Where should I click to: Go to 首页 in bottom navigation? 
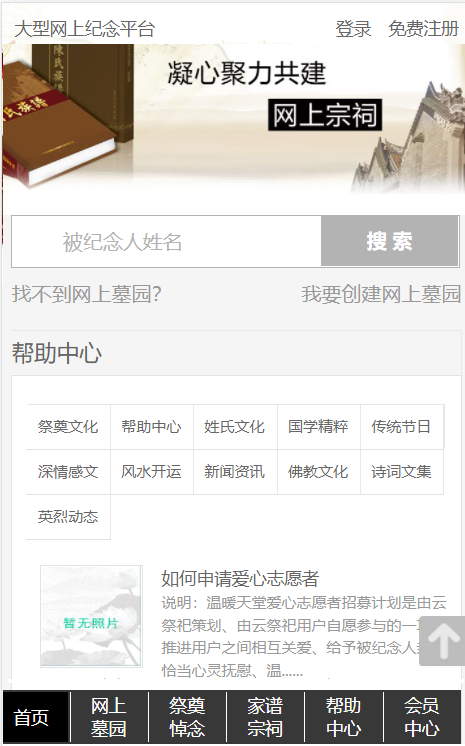tap(31, 717)
